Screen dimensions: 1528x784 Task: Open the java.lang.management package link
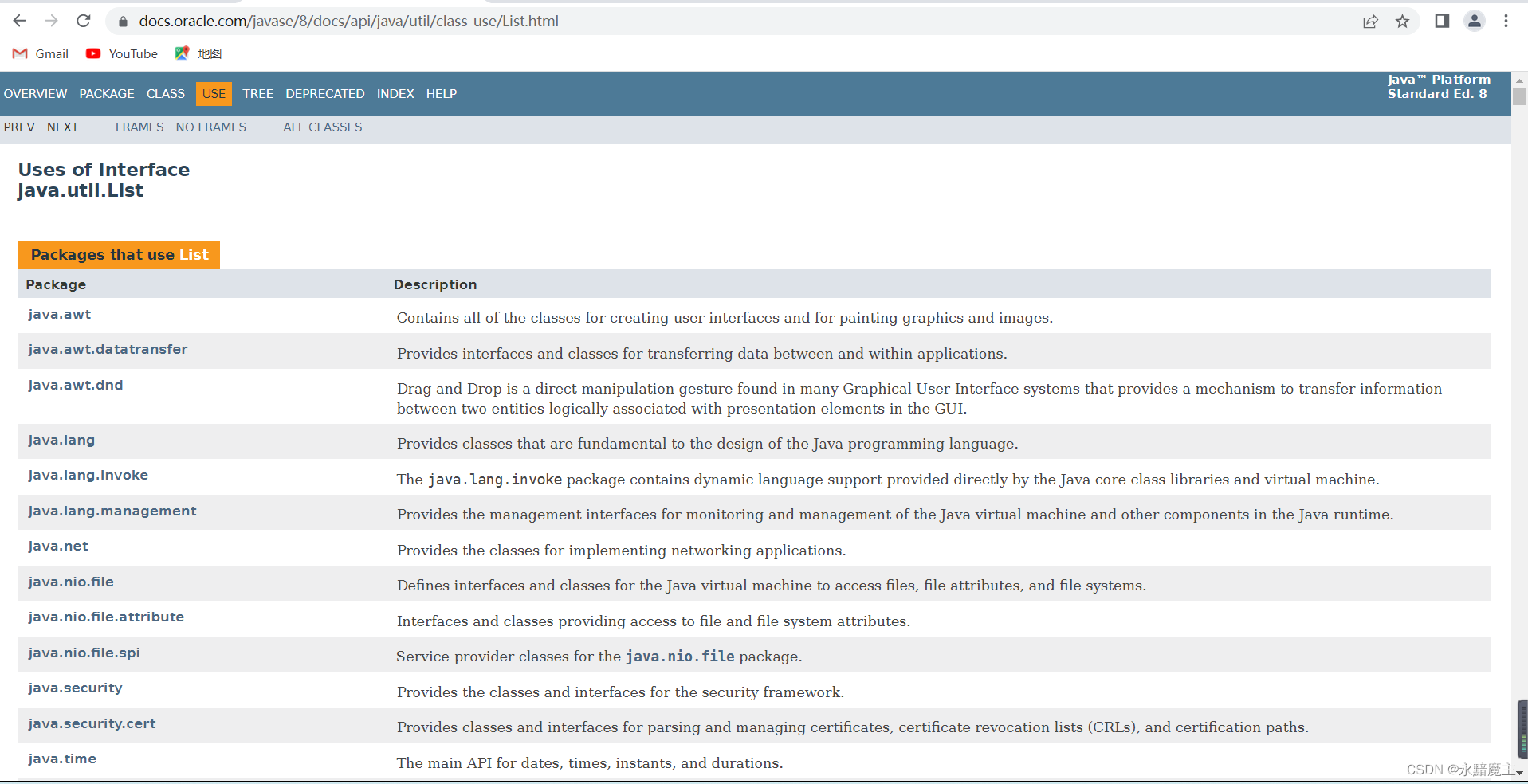click(x=112, y=512)
